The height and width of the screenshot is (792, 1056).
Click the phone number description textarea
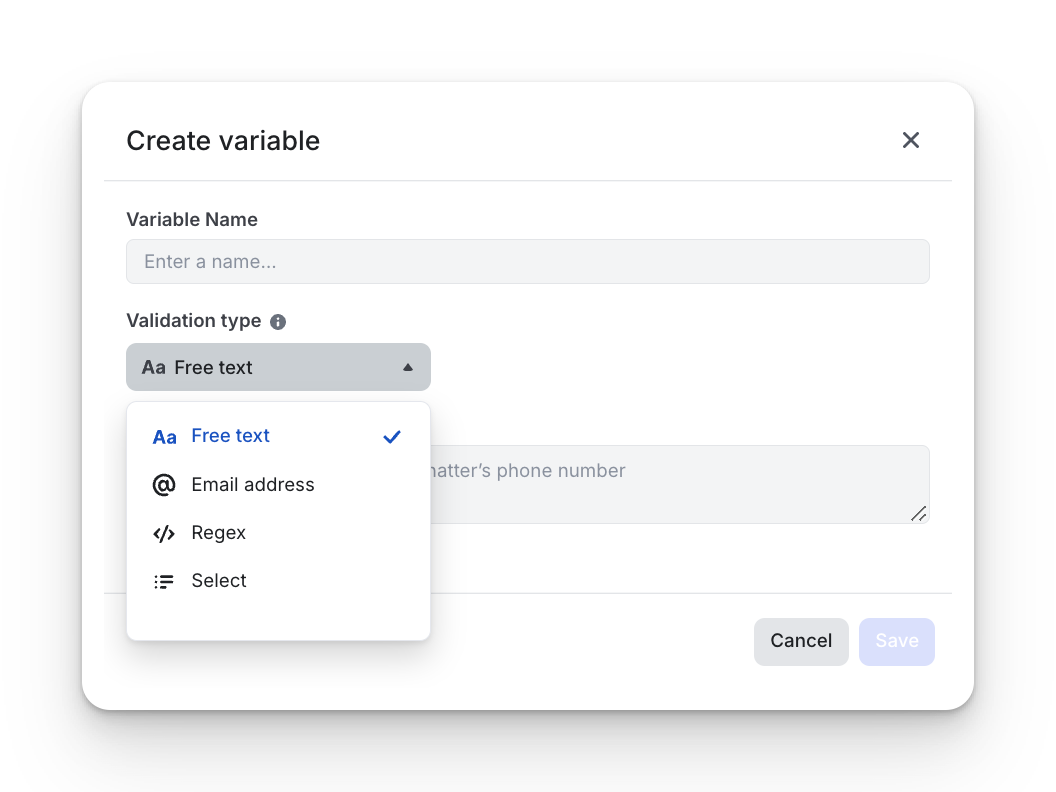[680, 484]
